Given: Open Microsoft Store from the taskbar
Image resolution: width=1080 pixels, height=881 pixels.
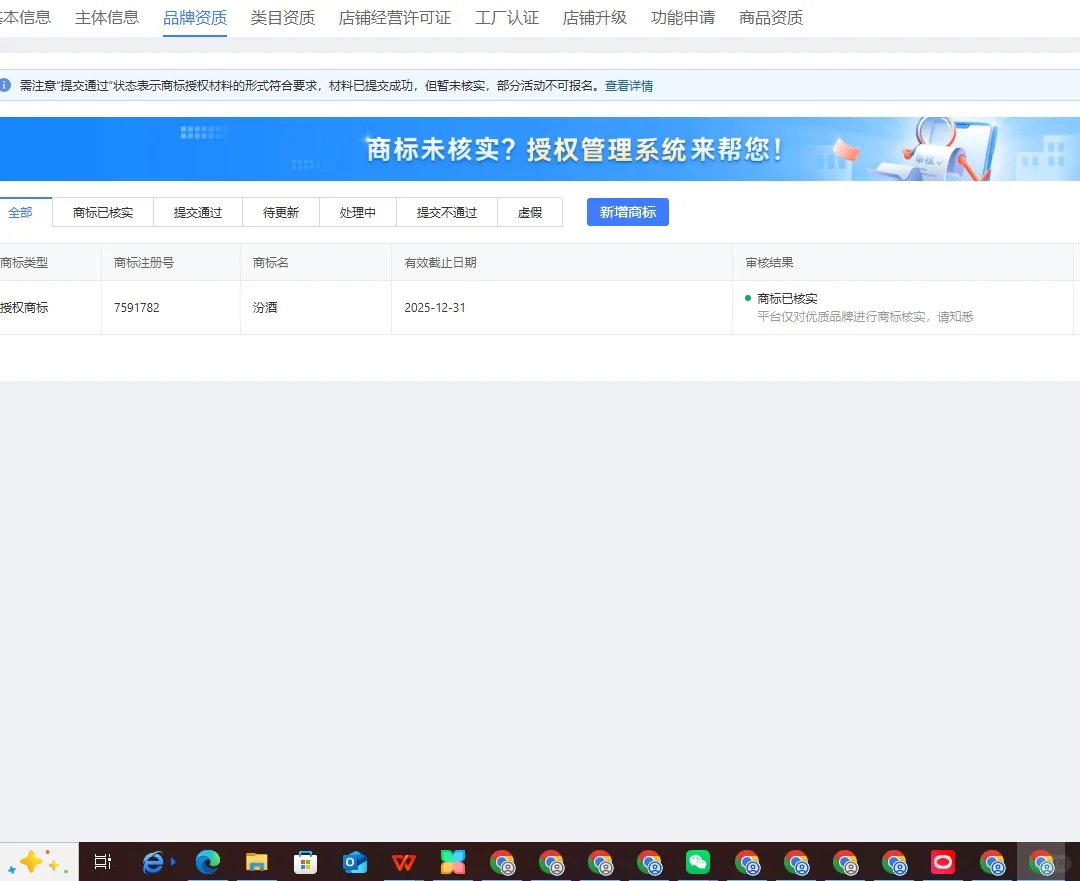Looking at the screenshot, I should [305, 861].
